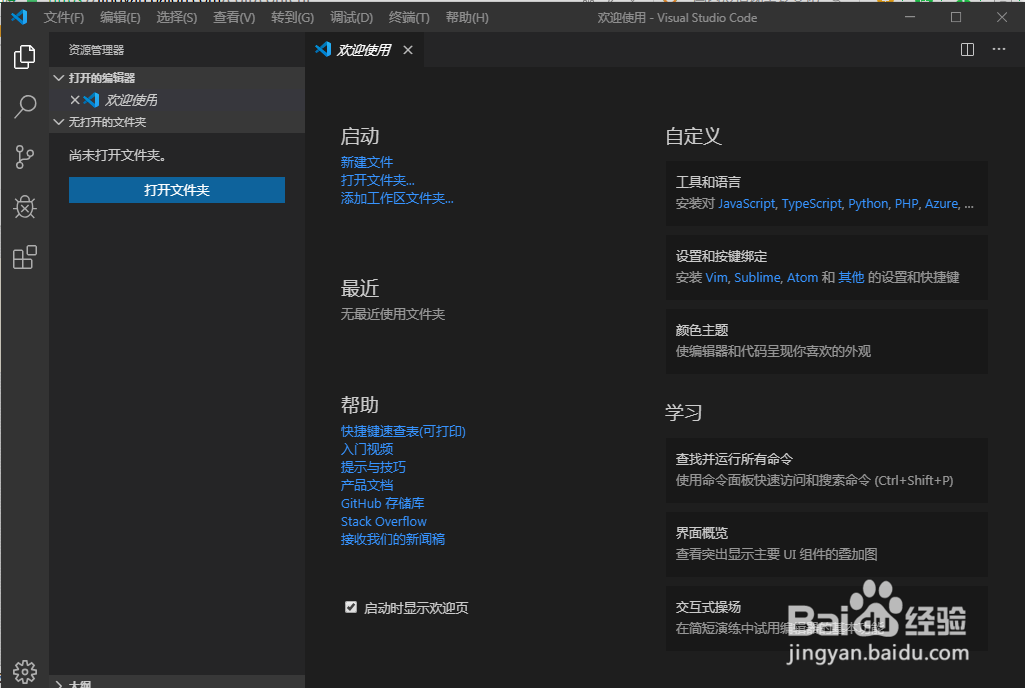
Task: Open the 文件(F) menu
Action: pos(63,17)
